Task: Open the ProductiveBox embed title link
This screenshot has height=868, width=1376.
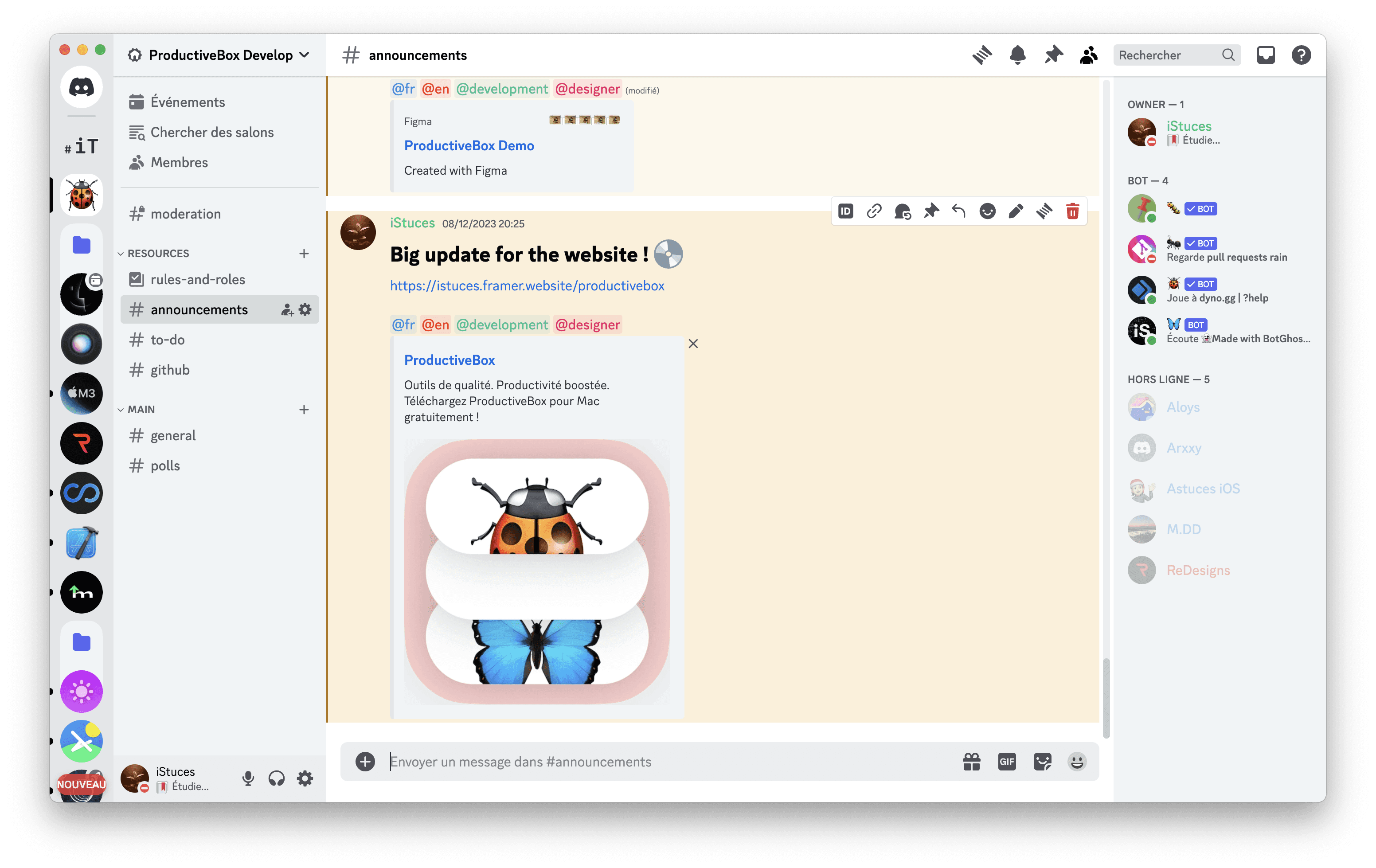Action: (450, 360)
